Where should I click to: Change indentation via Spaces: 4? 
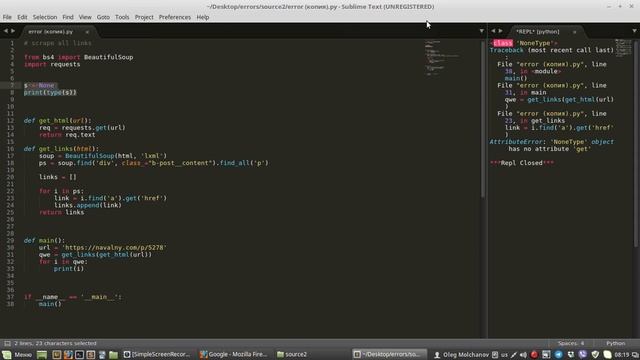571,343
